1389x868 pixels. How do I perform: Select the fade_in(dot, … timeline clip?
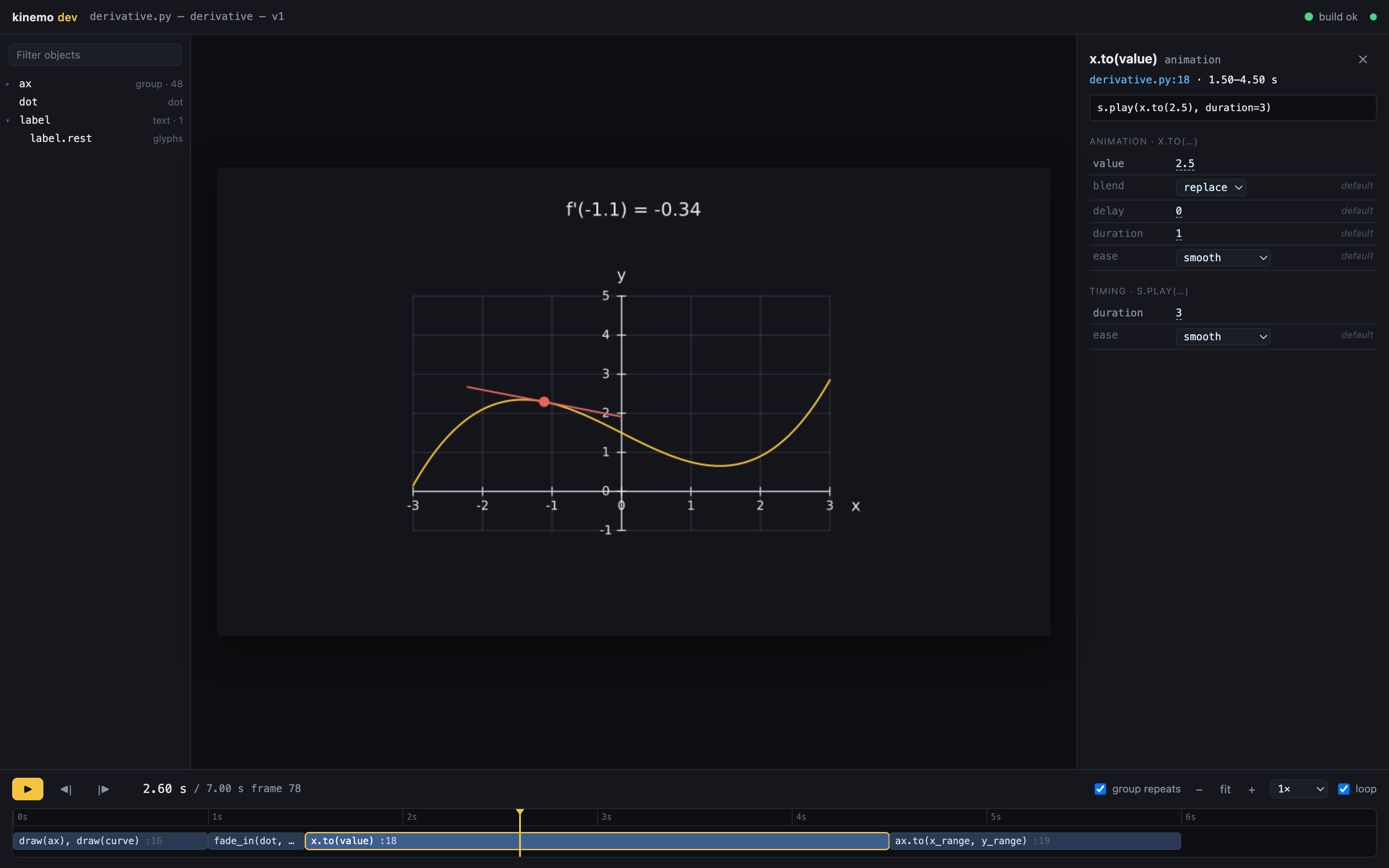click(256, 841)
